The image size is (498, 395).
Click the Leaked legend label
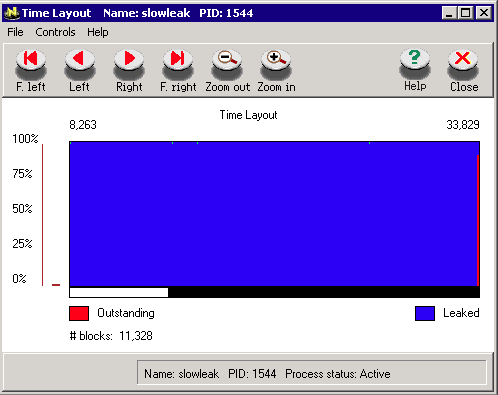[461, 313]
